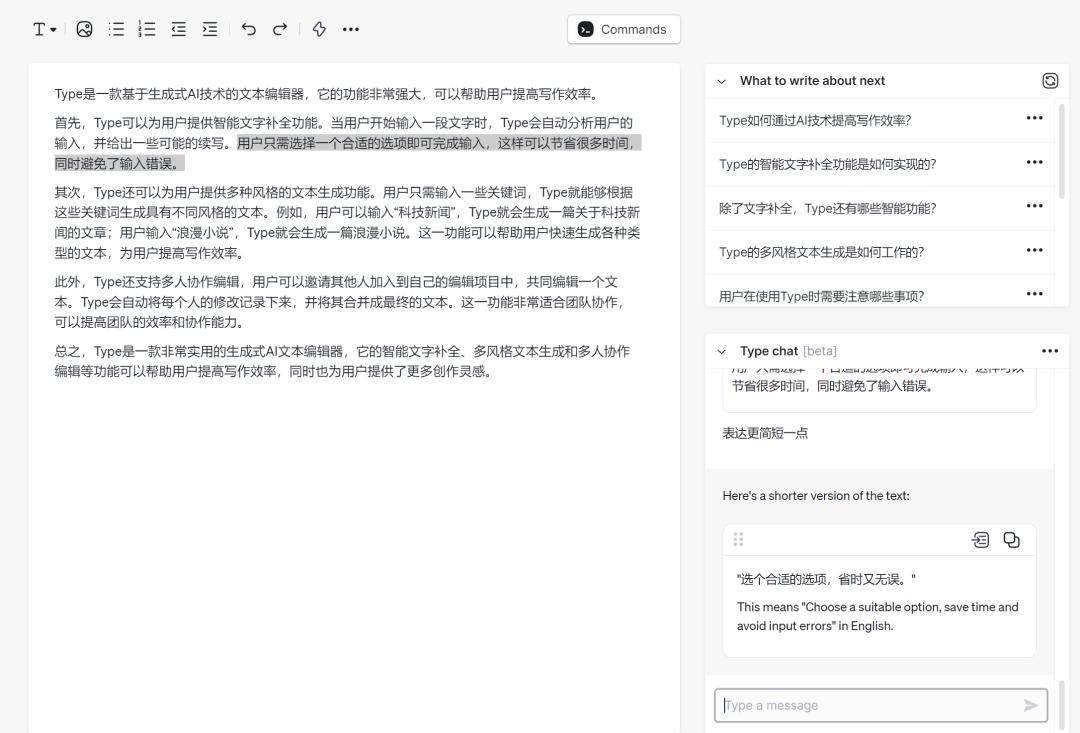This screenshot has width=1080, height=733.
Task: Collapse the What to write about next panel
Action: tap(721, 81)
